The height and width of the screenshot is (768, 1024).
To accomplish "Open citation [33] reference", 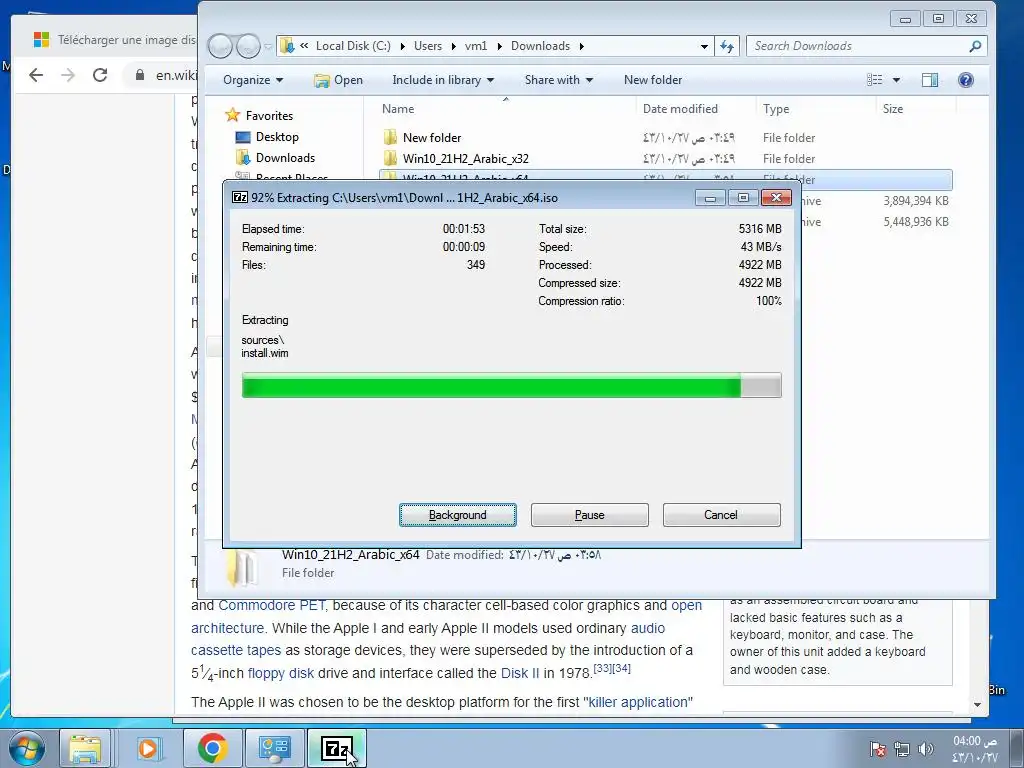I will click(x=602, y=668).
